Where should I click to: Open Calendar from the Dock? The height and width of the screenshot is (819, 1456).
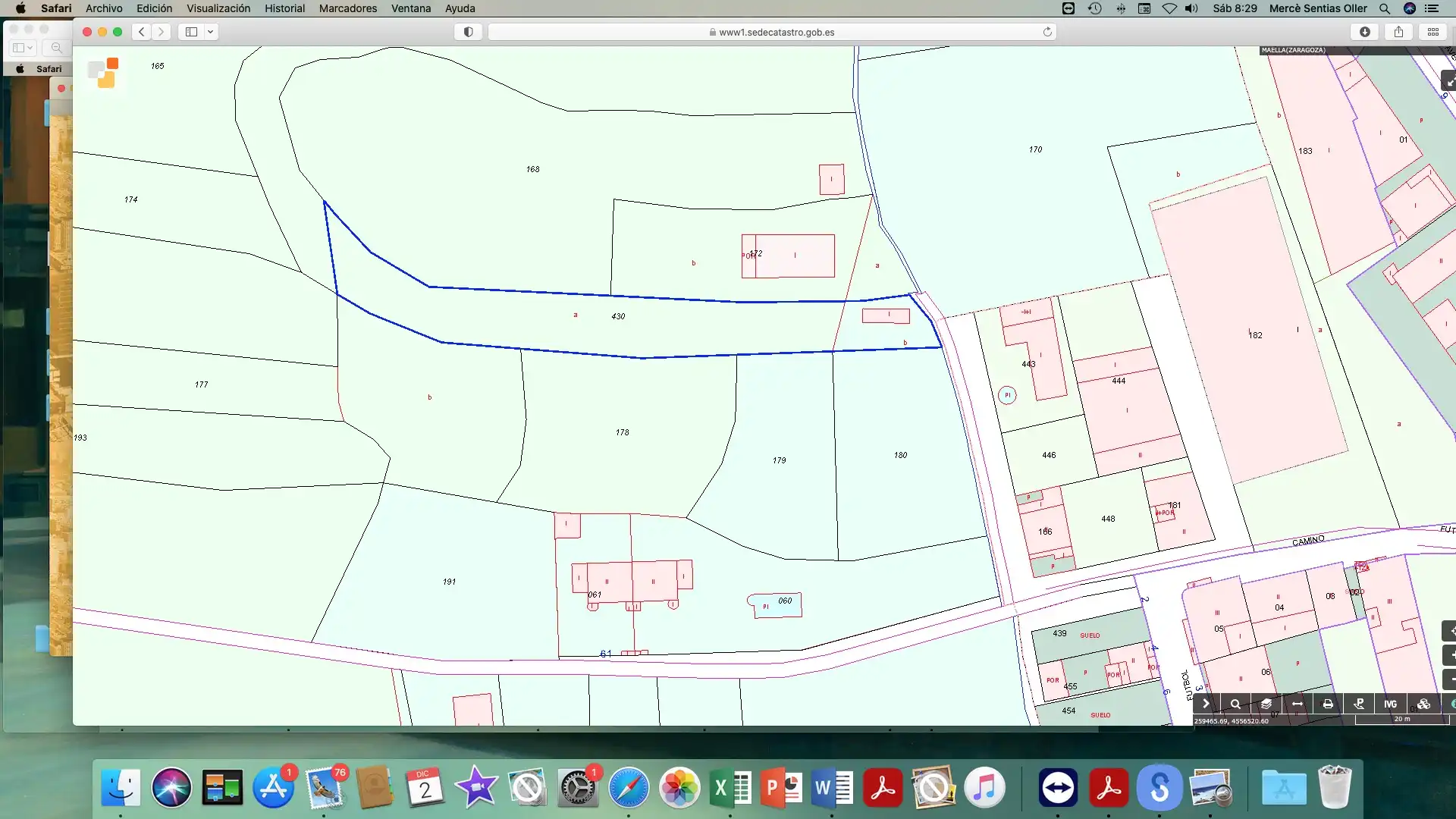point(425,788)
